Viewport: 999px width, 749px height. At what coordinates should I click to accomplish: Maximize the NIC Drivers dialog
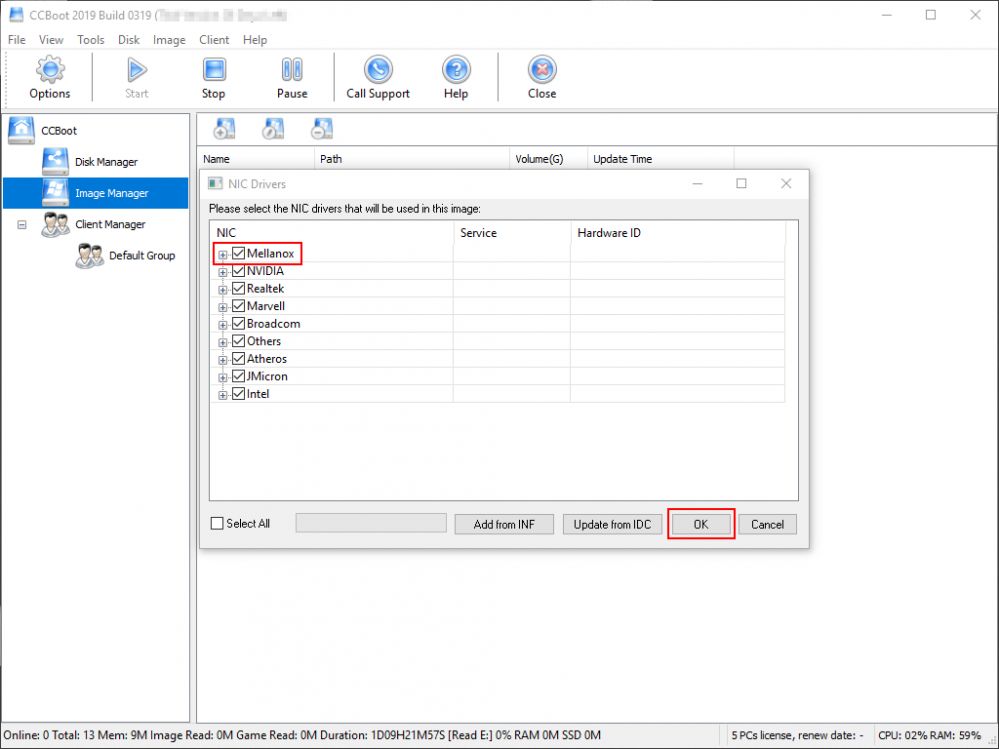tap(741, 183)
